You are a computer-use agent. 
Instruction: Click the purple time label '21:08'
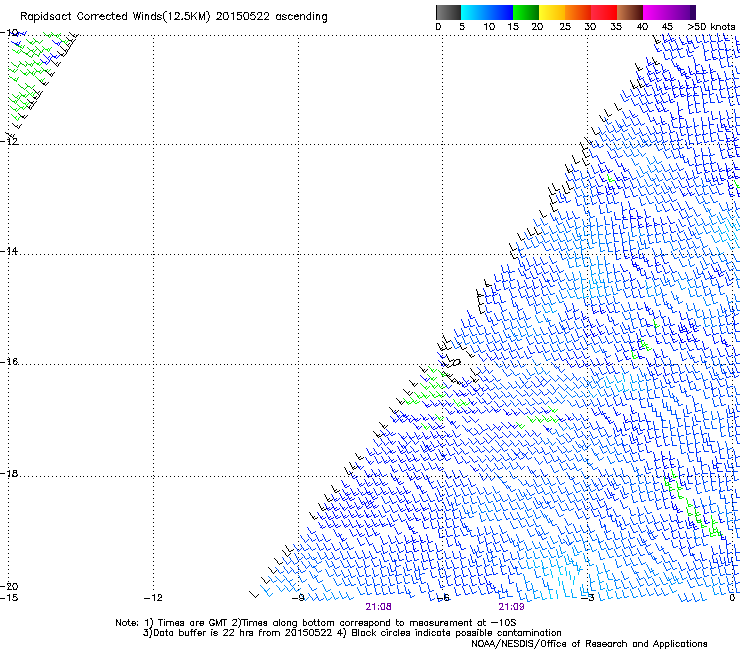pos(378,607)
